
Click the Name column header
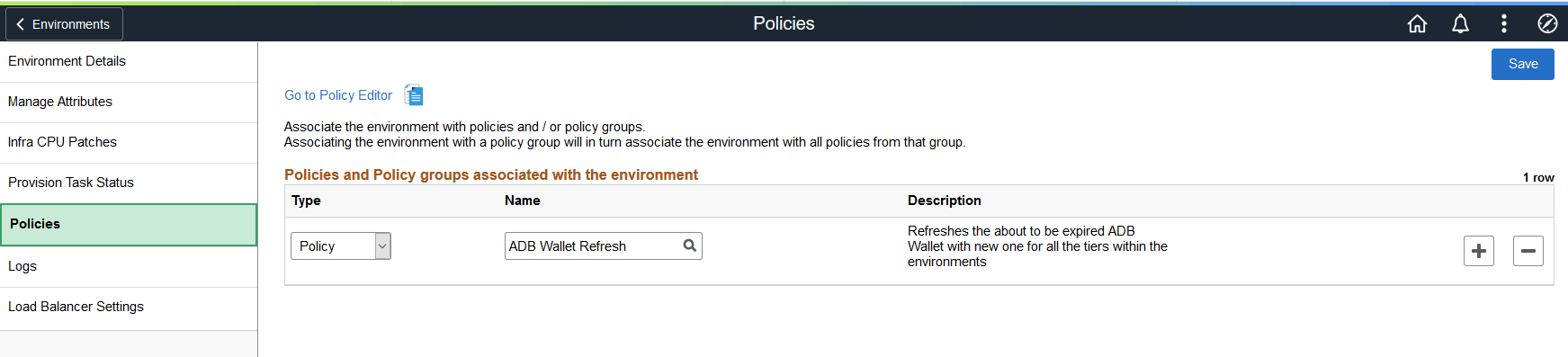click(522, 201)
